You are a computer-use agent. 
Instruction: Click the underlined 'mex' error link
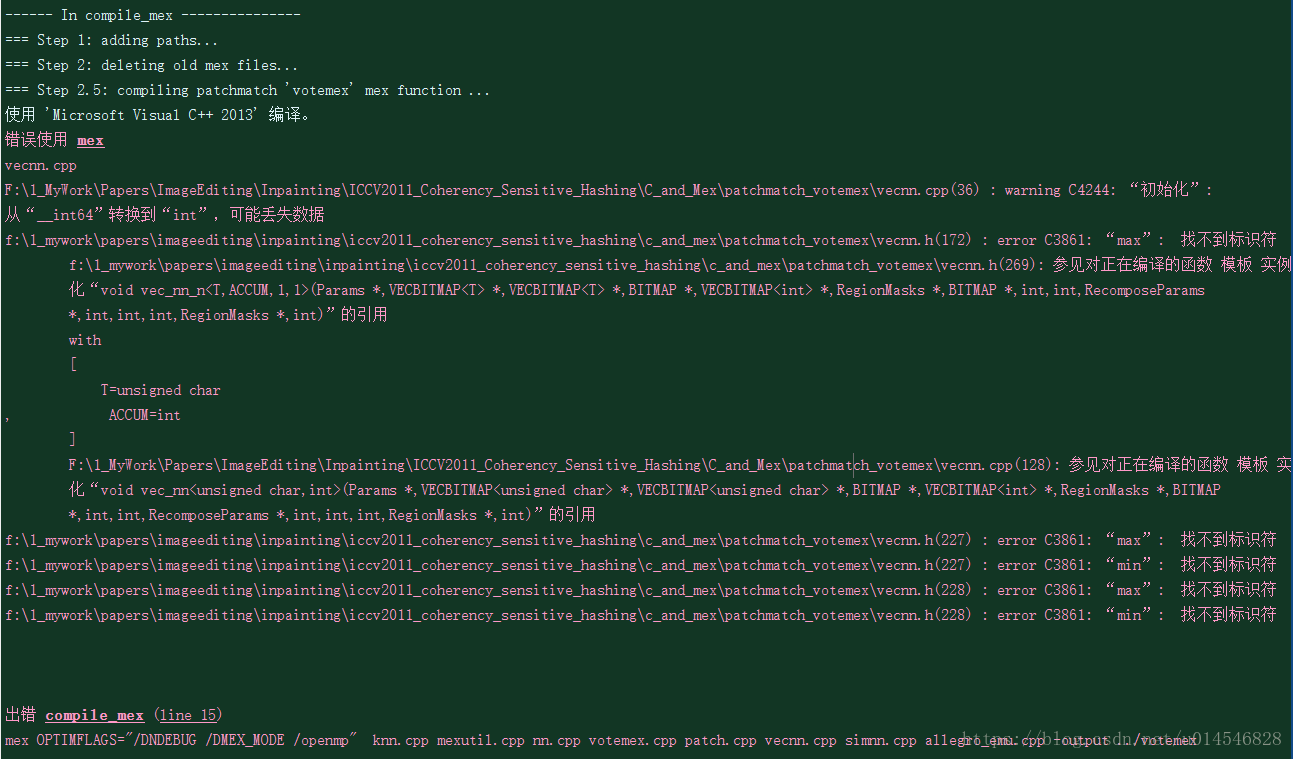90,141
